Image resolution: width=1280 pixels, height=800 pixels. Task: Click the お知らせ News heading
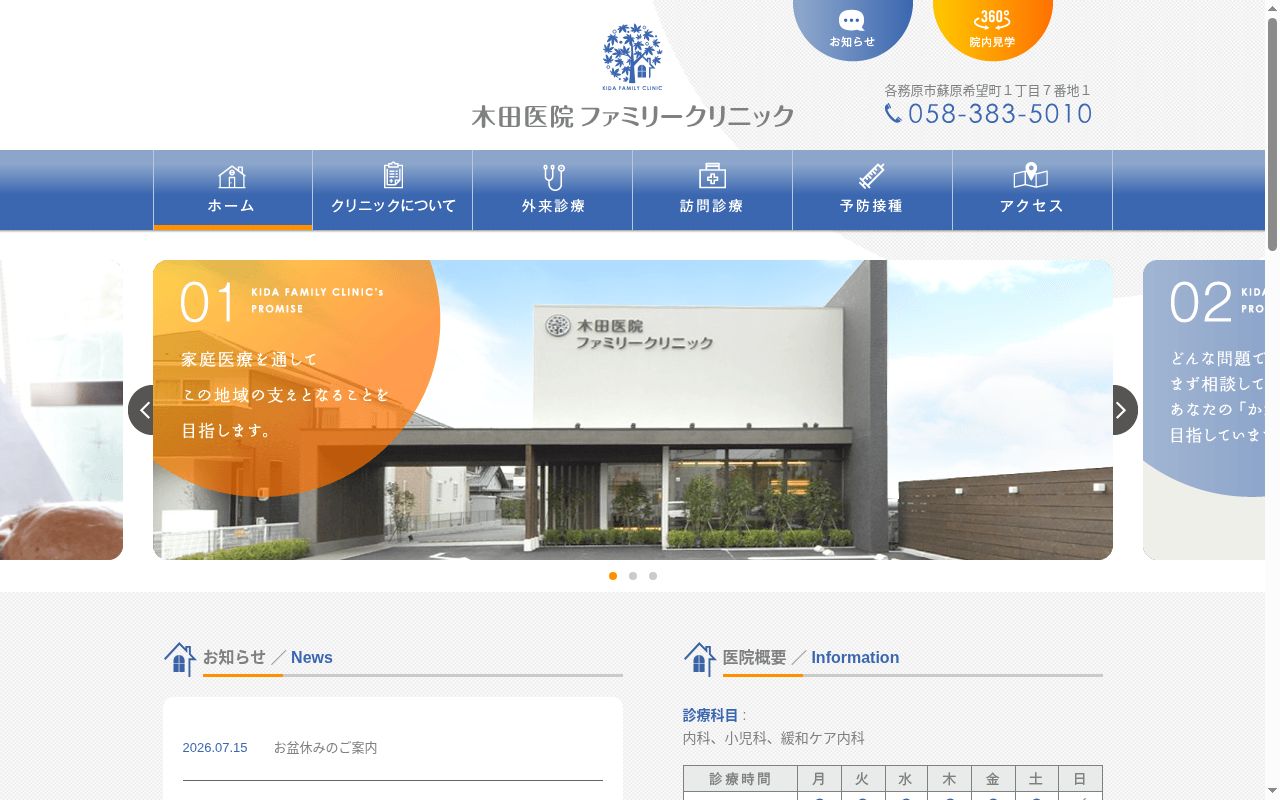pos(268,657)
